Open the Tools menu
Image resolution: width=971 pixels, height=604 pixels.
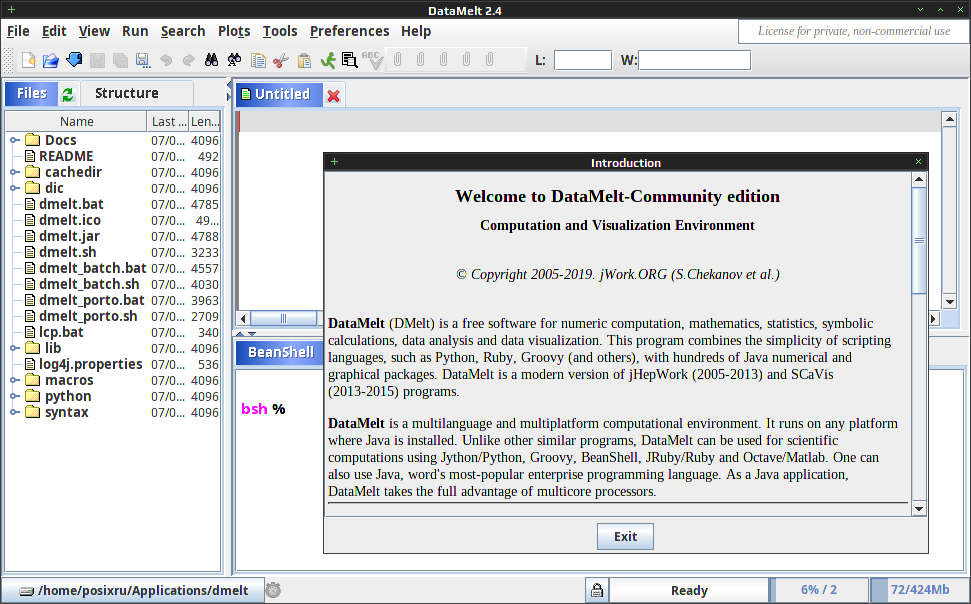point(280,31)
